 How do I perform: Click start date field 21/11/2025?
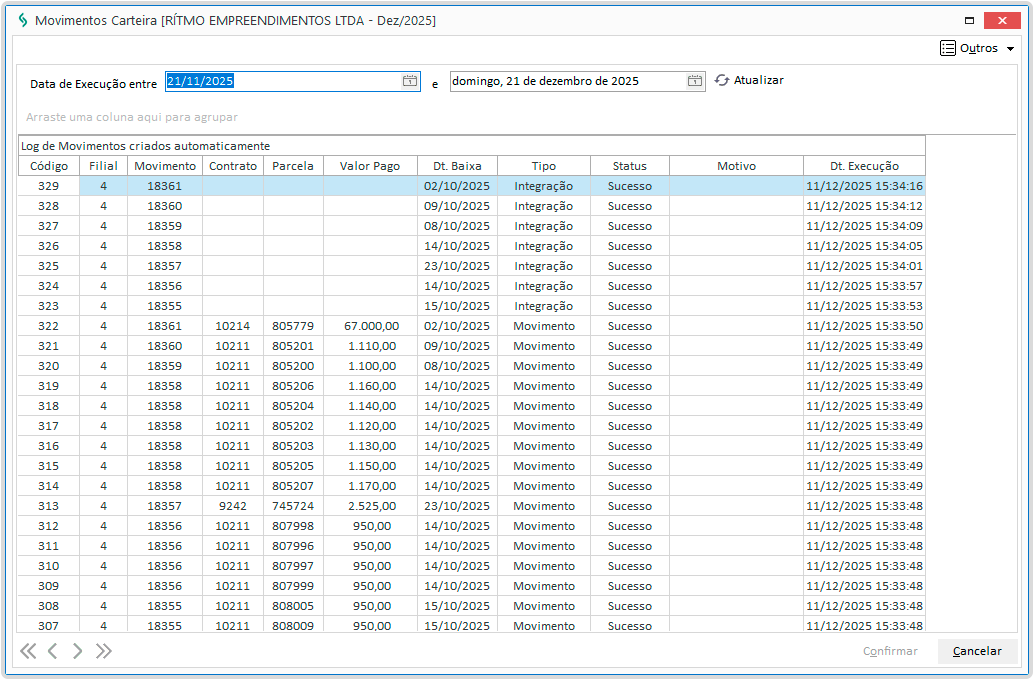(x=280, y=81)
